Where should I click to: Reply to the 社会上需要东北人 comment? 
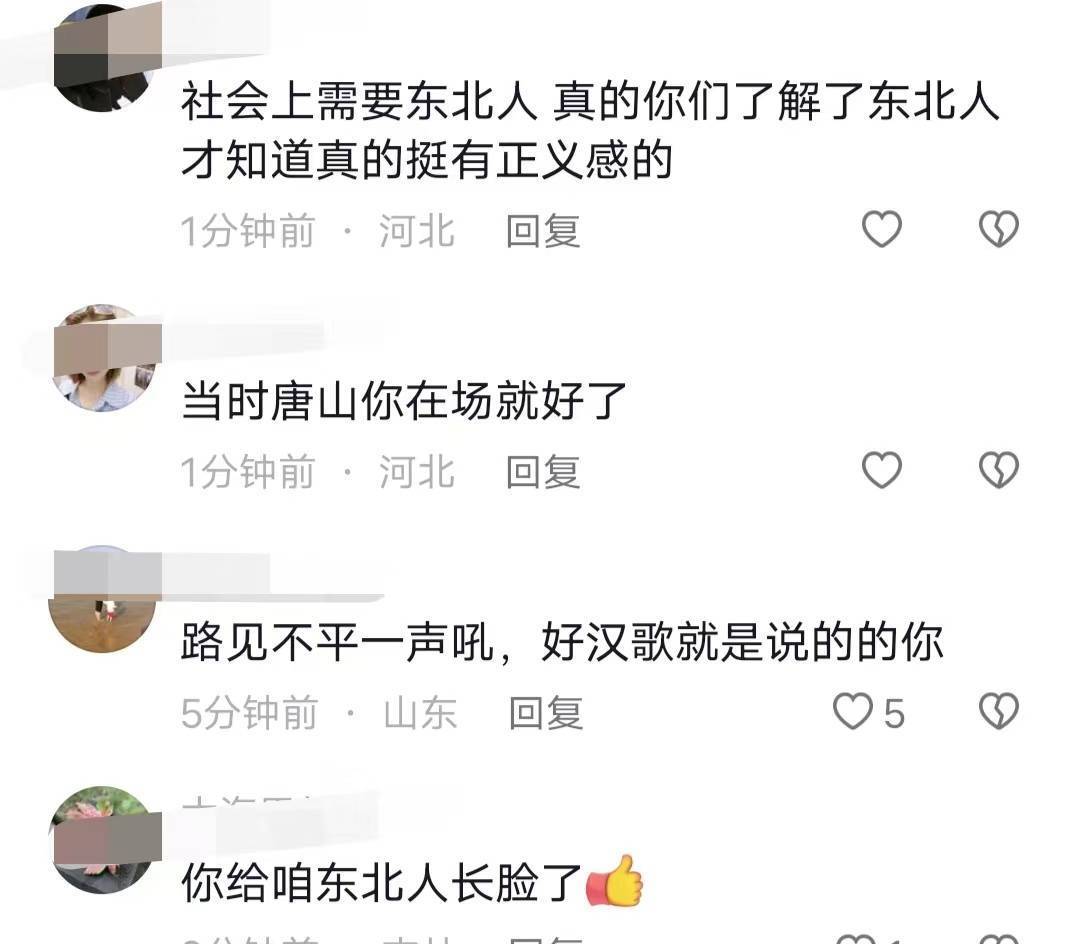coord(543,231)
